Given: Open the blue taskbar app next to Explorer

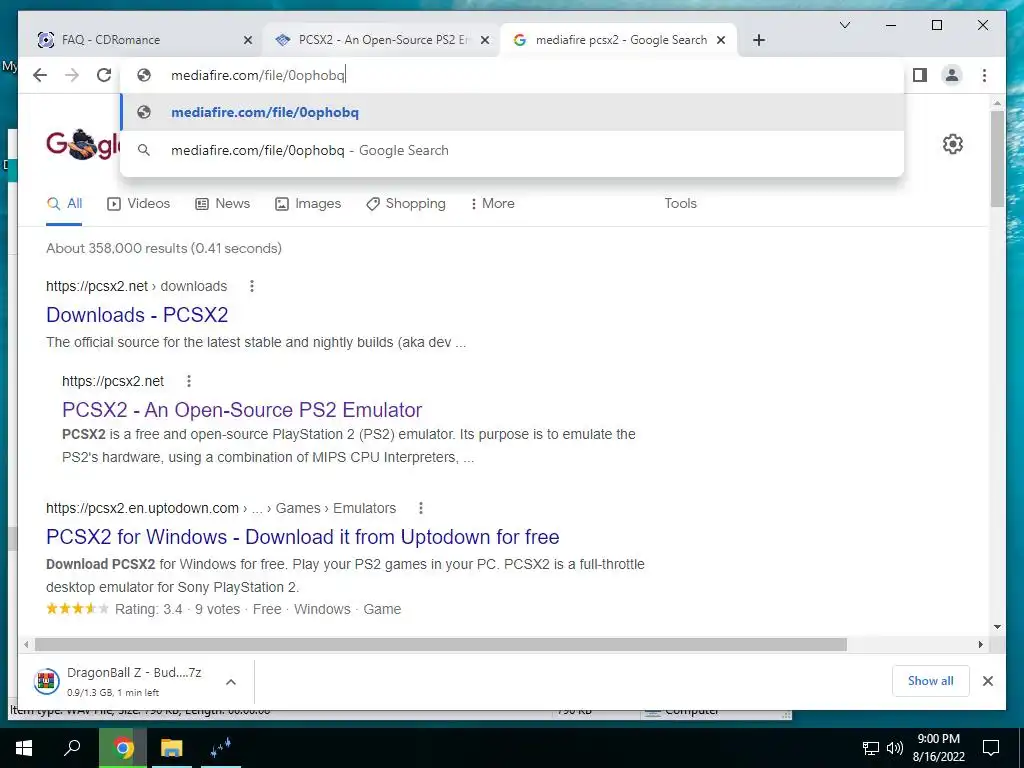Looking at the screenshot, I should [221, 748].
